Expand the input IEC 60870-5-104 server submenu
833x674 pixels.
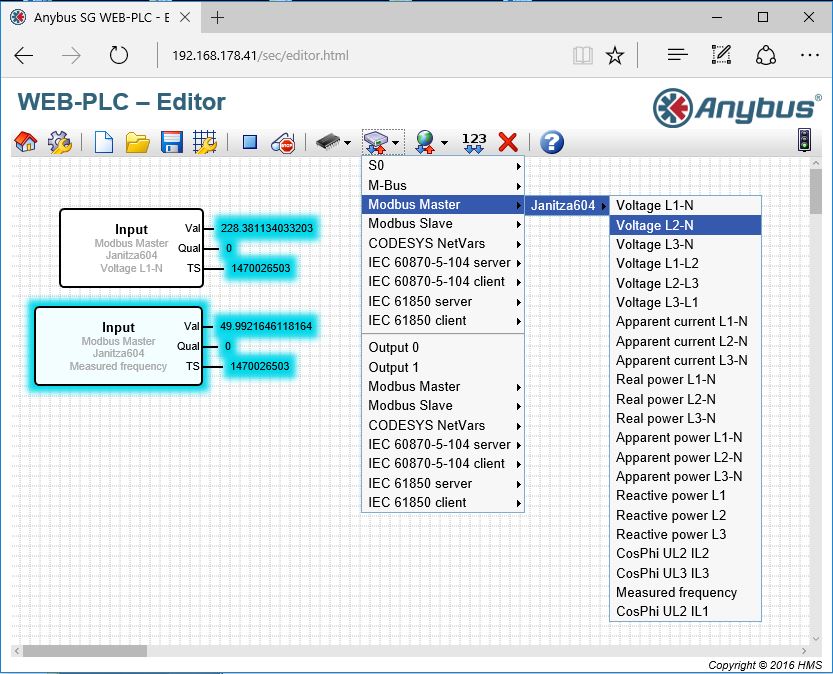pos(443,262)
